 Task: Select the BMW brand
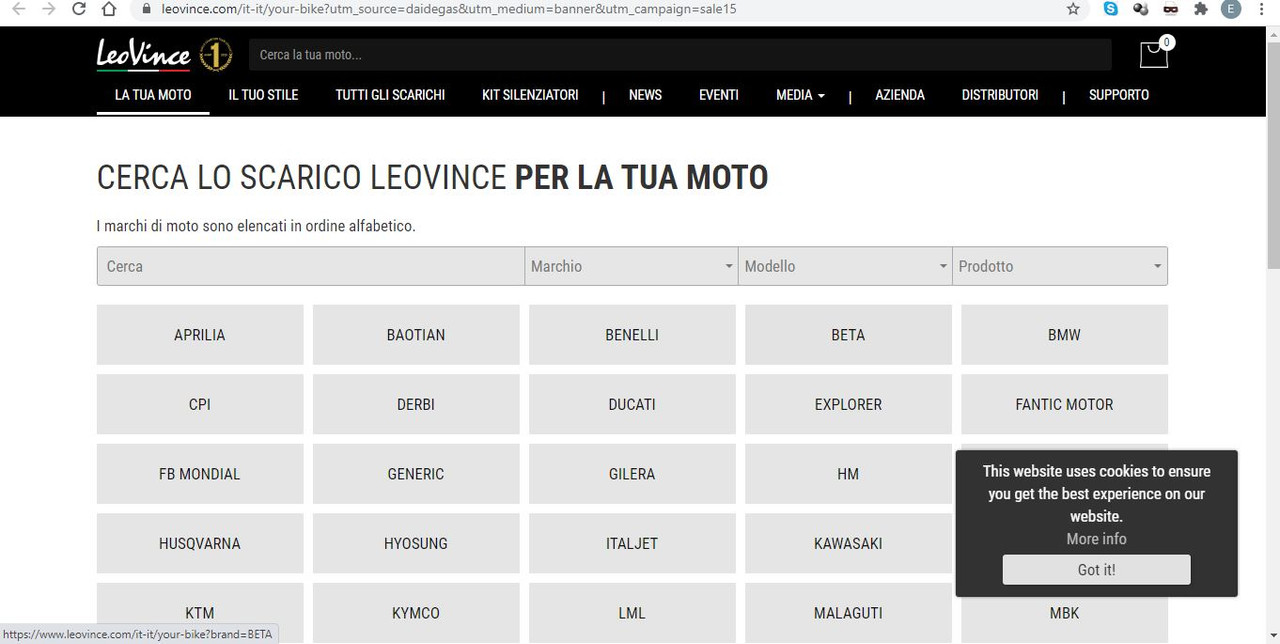tap(1064, 335)
